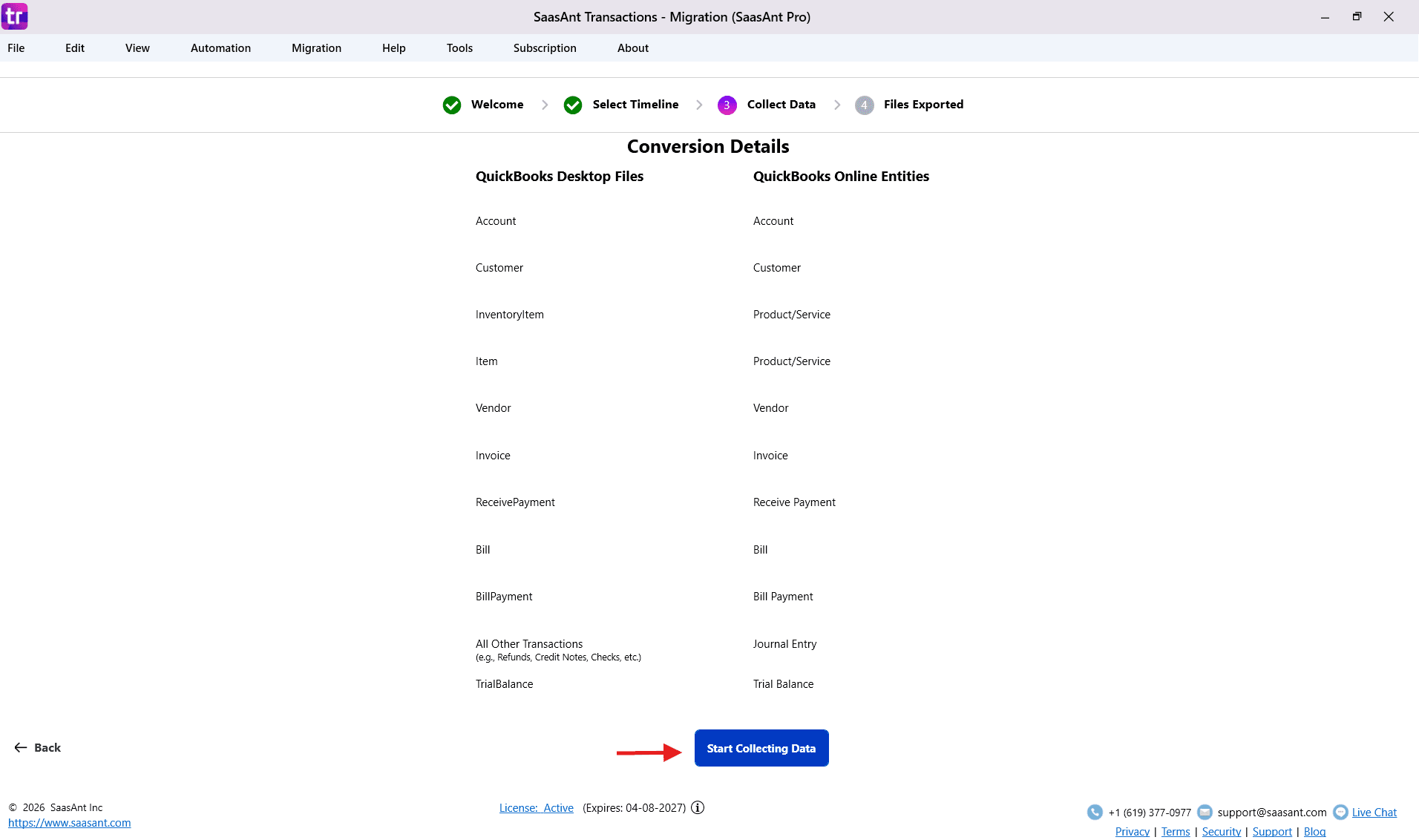Open the Live Chat link
The height and width of the screenshot is (840, 1419).
point(1374,813)
